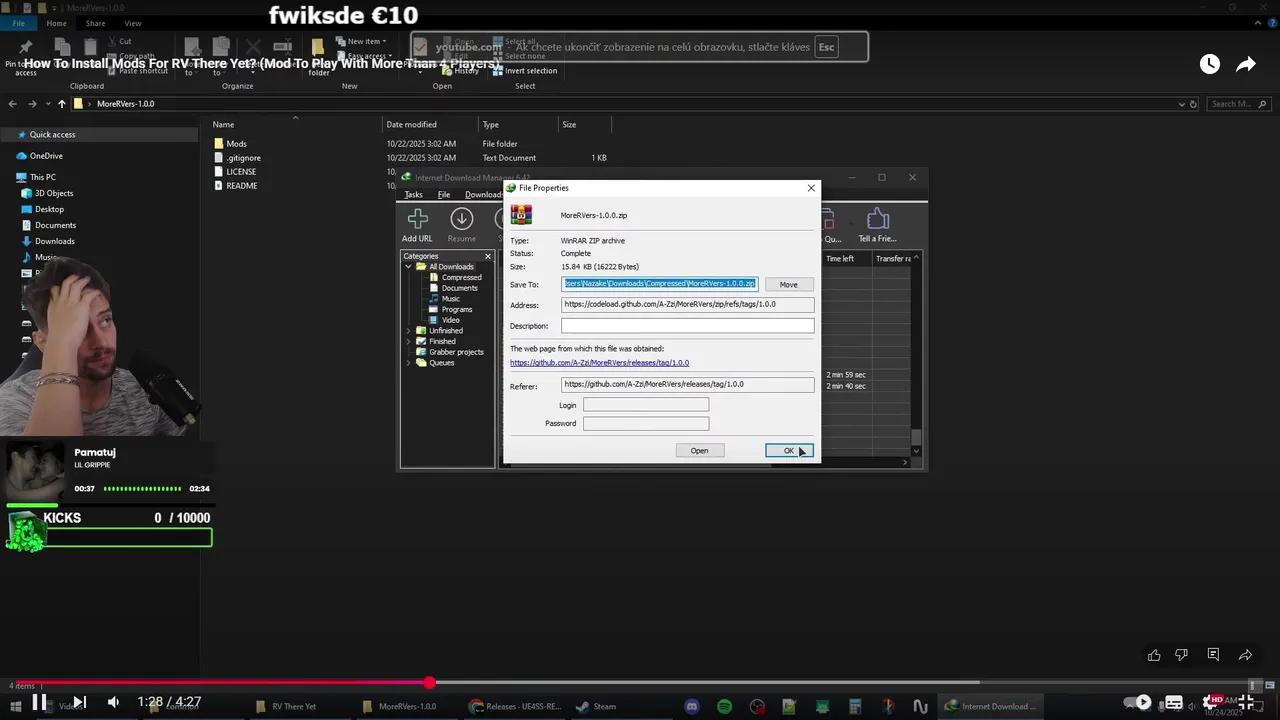Select the Mods folder in Explorer
Image resolution: width=1280 pixels, height=720 pixels.
[x=230, y=144]
